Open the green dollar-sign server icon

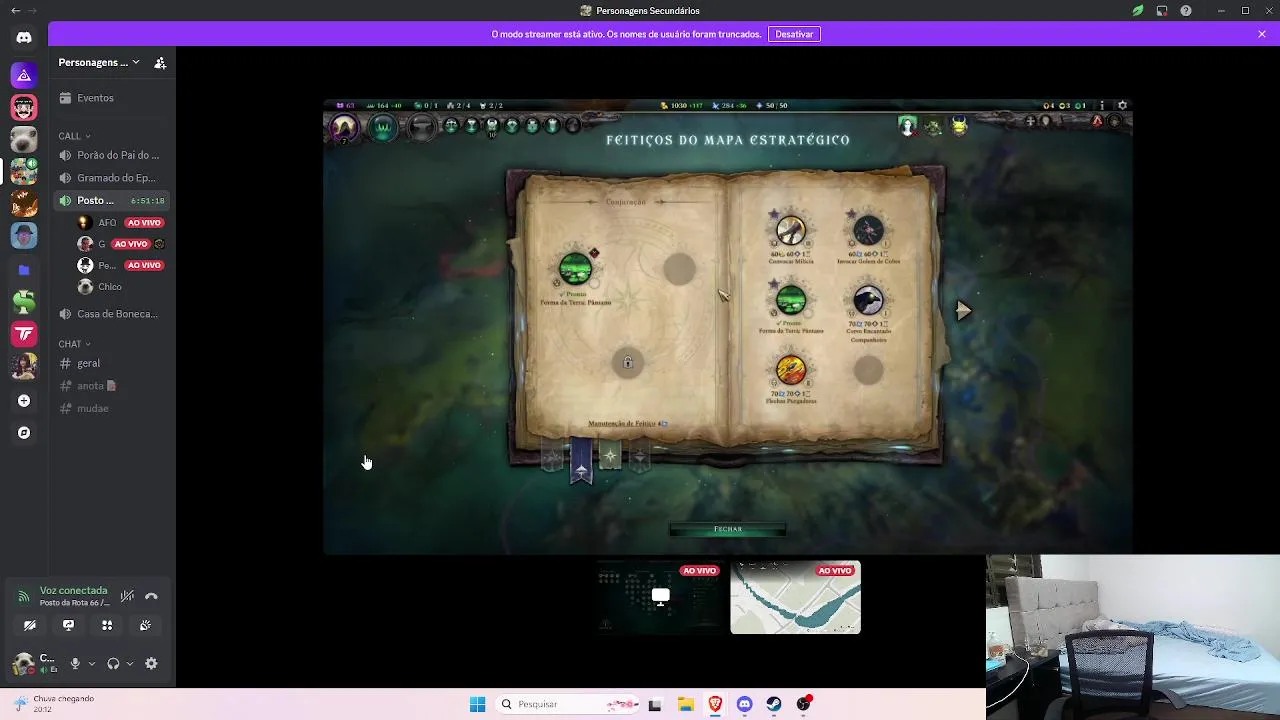coord(24,302)
